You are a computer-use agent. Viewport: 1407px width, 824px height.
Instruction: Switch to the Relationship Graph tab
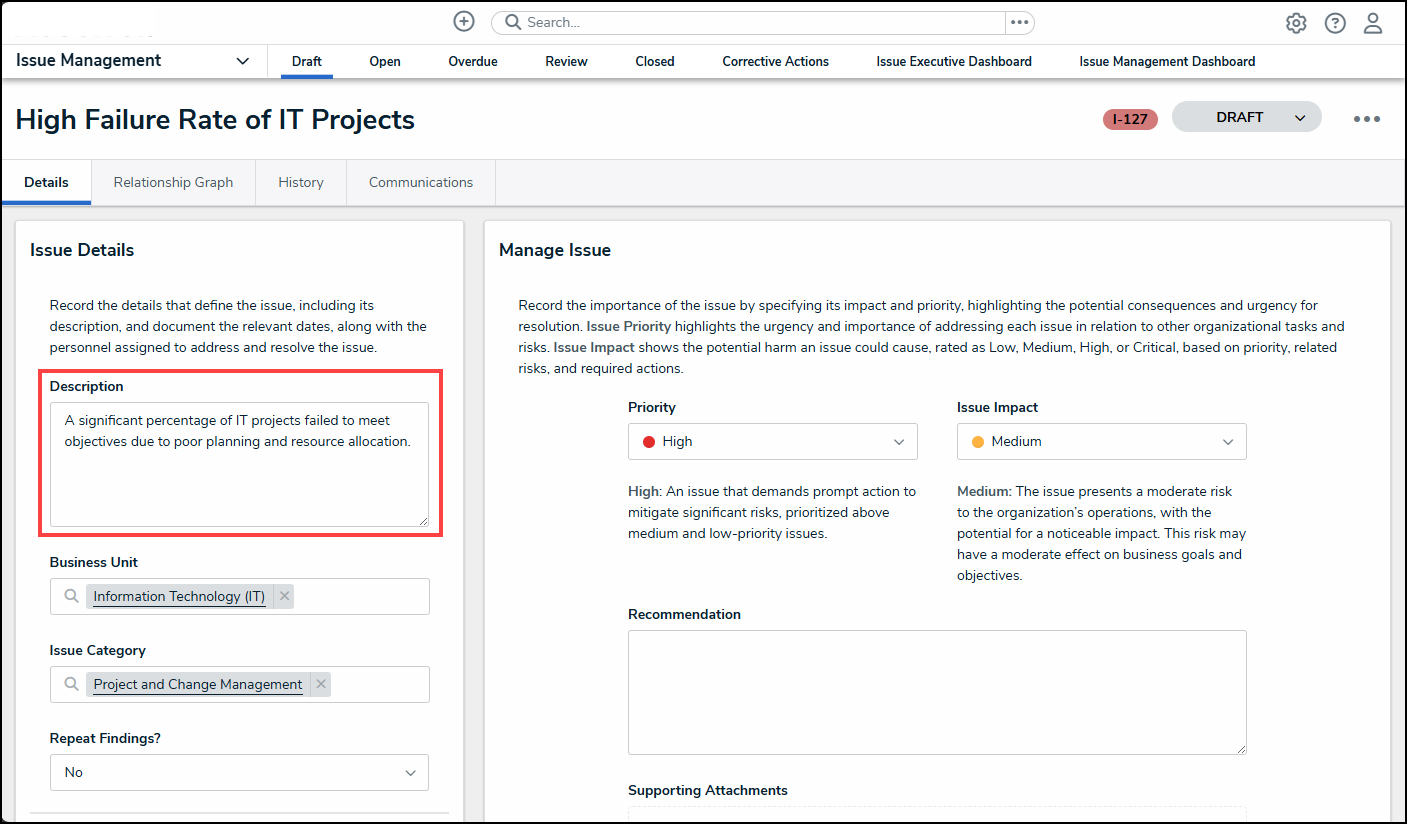tap(173, 182)
